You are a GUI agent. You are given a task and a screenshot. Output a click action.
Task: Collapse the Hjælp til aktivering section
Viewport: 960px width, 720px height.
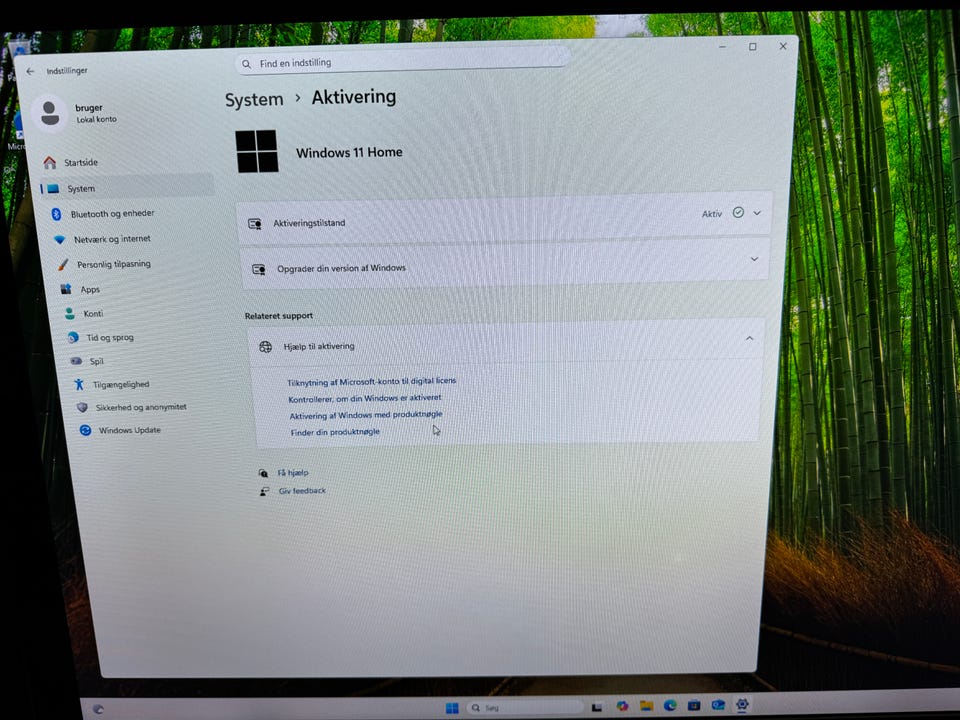click(x=749, y=339)
